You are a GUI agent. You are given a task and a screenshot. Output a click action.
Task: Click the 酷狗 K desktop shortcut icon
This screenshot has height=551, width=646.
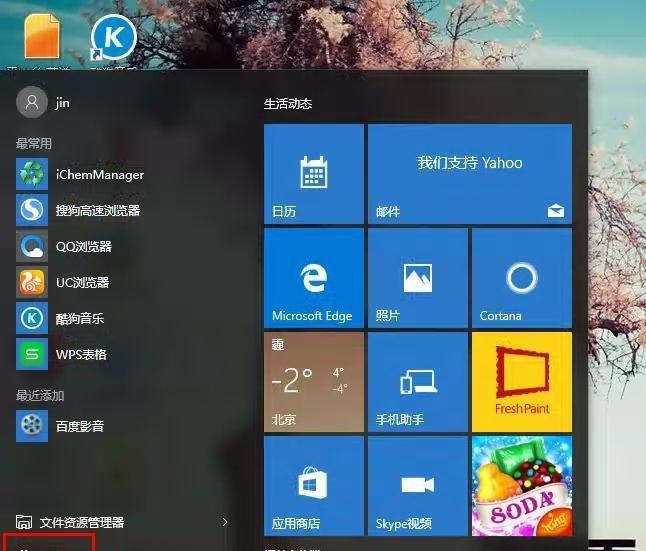pyautogui.click(x=113, y=38)
